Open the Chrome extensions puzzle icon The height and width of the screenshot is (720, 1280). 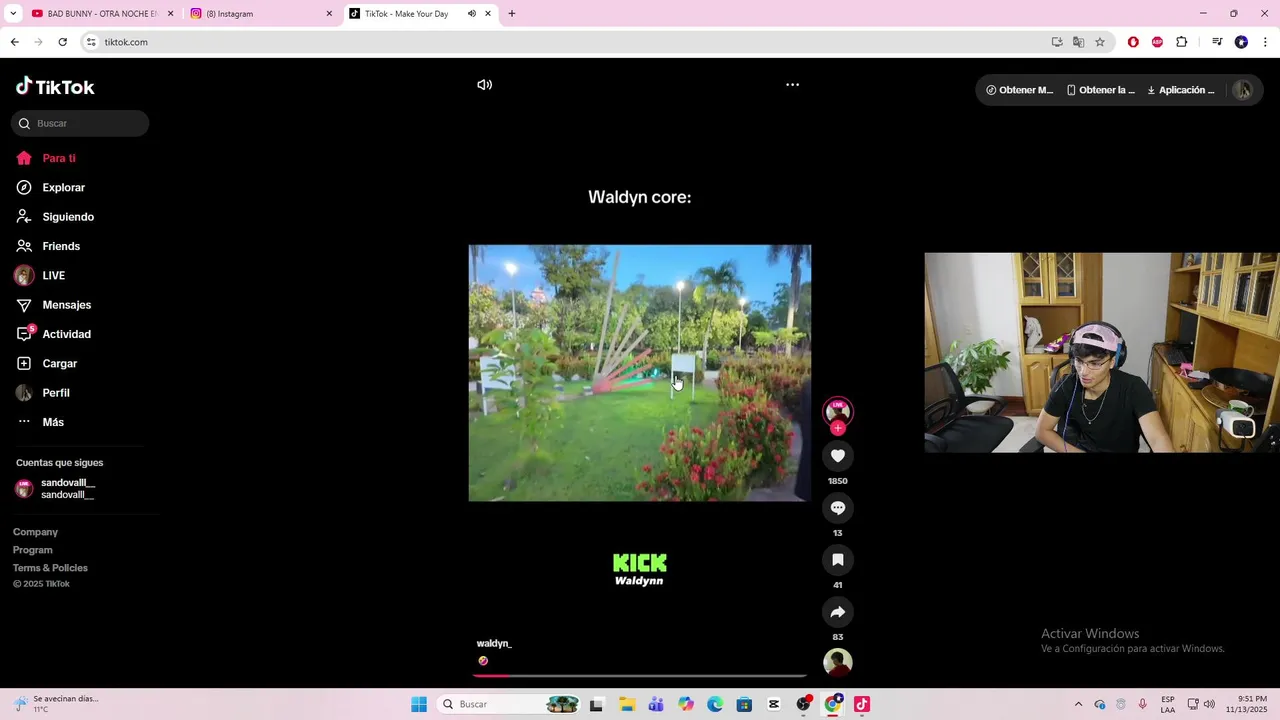point(1182,42)
